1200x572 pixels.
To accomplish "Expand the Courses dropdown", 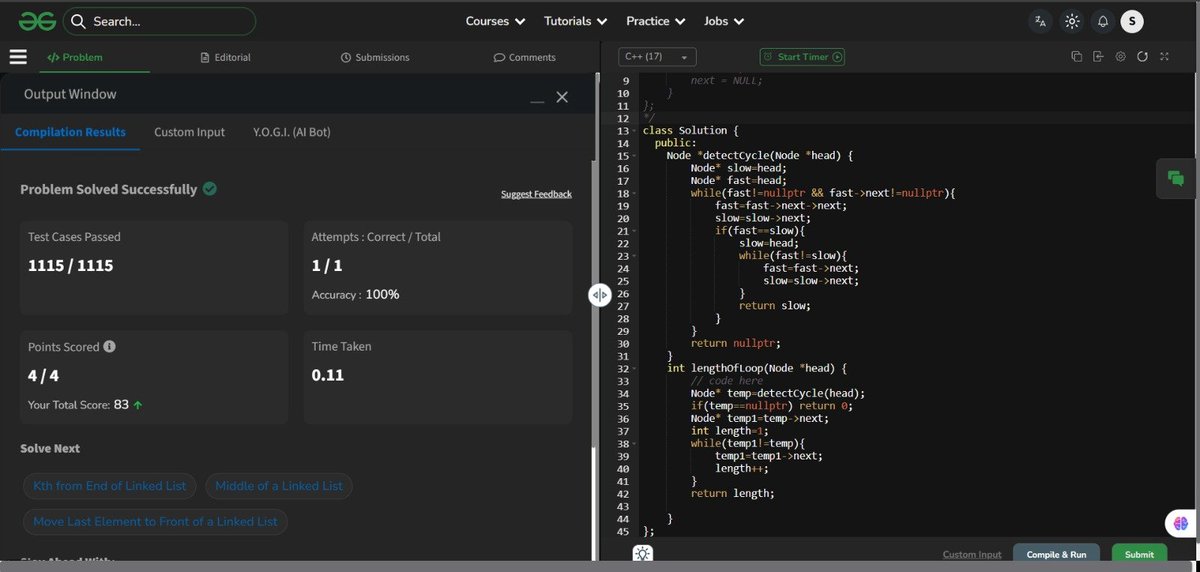I will (495, 21).
